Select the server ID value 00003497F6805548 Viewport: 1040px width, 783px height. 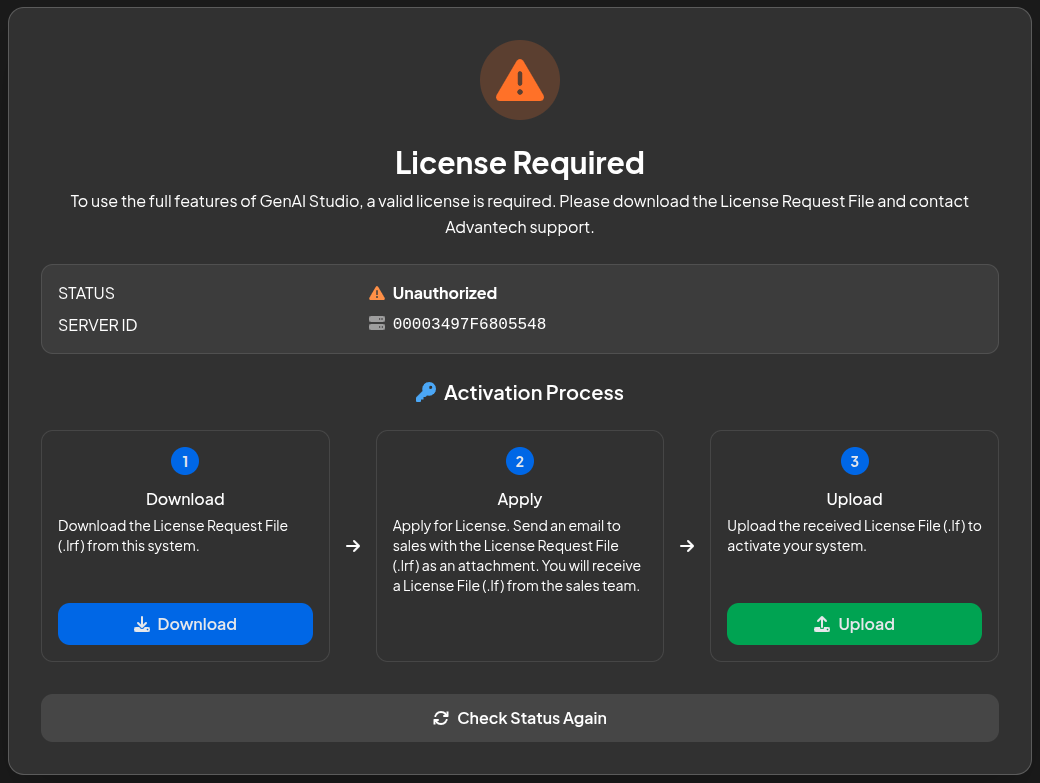(470, 324)
